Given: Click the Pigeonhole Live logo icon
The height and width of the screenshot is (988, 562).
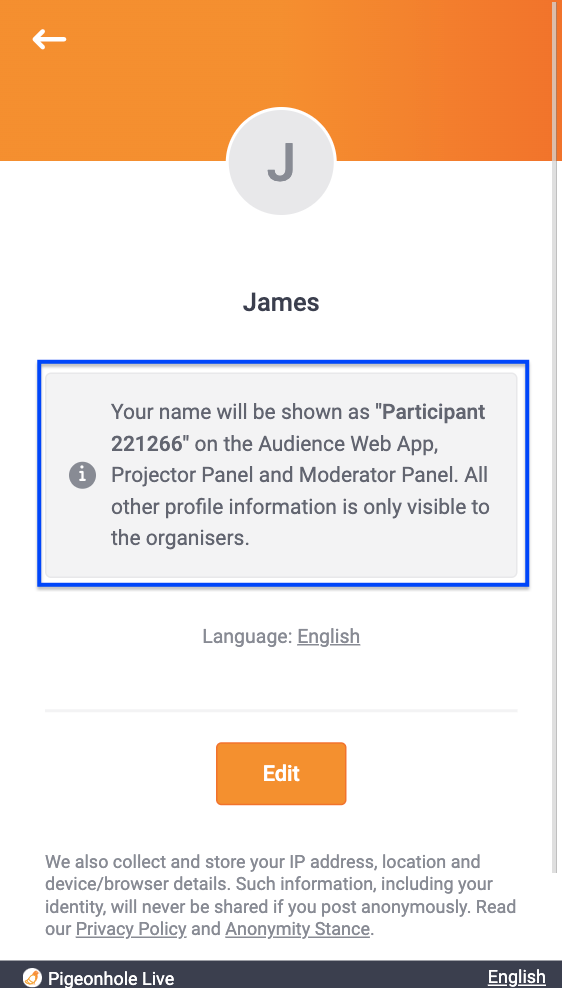Looking at the screenshot, I should tap(32, 977).
